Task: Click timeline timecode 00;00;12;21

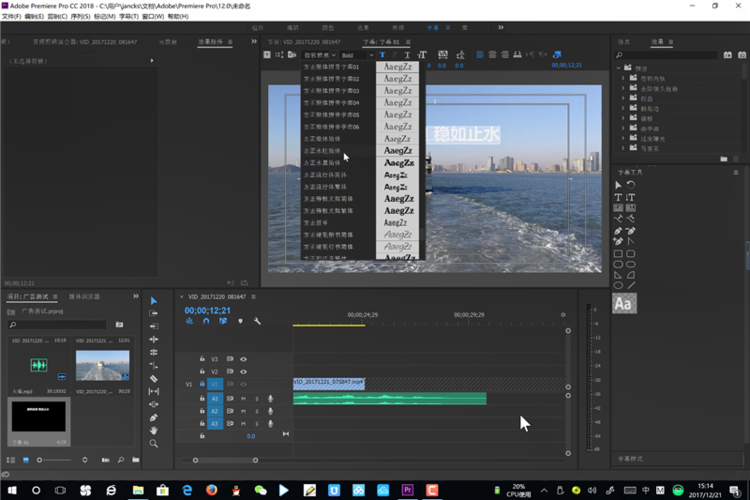Action: 208,311
